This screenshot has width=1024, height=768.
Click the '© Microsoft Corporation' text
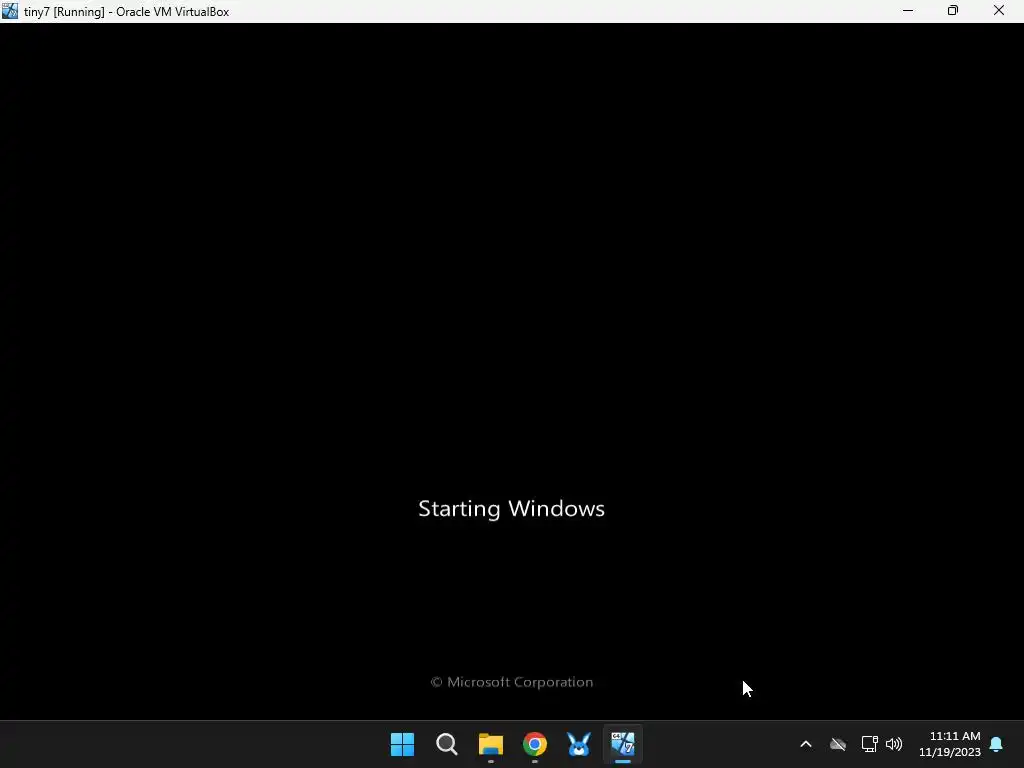pos(512,682)
